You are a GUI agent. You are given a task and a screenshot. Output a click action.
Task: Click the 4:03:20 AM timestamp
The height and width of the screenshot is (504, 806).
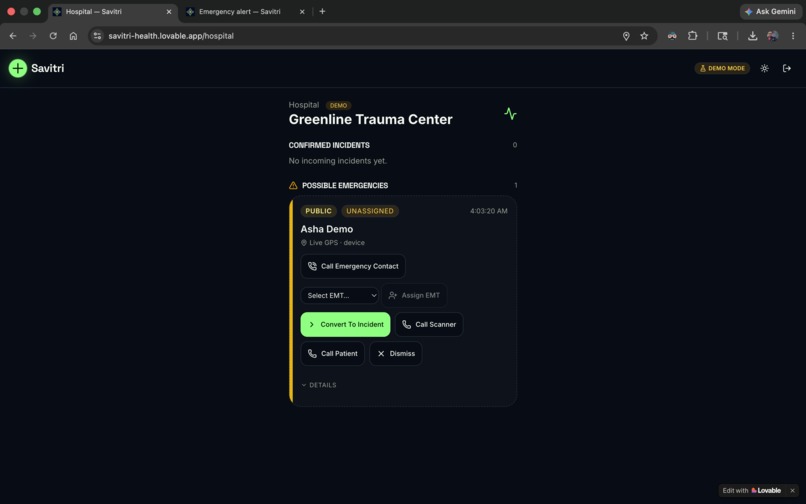(x=488, y=211)
